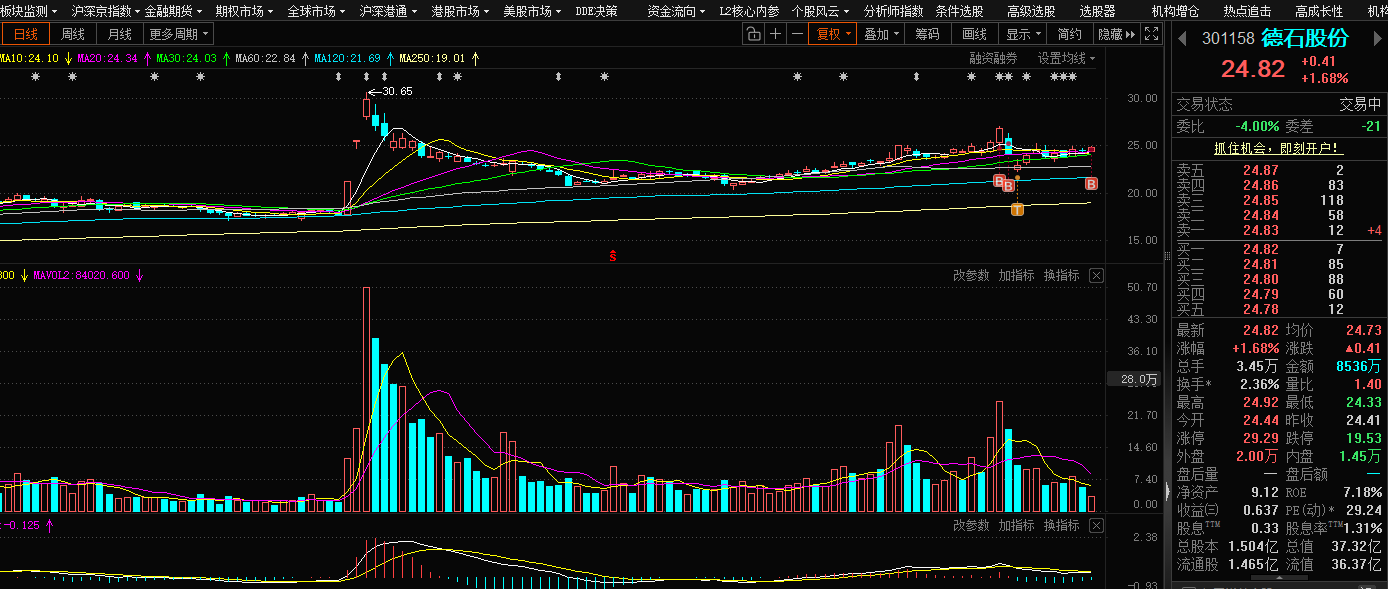
Task: Click the orange T marker on chart
Action: (1017, 210)
